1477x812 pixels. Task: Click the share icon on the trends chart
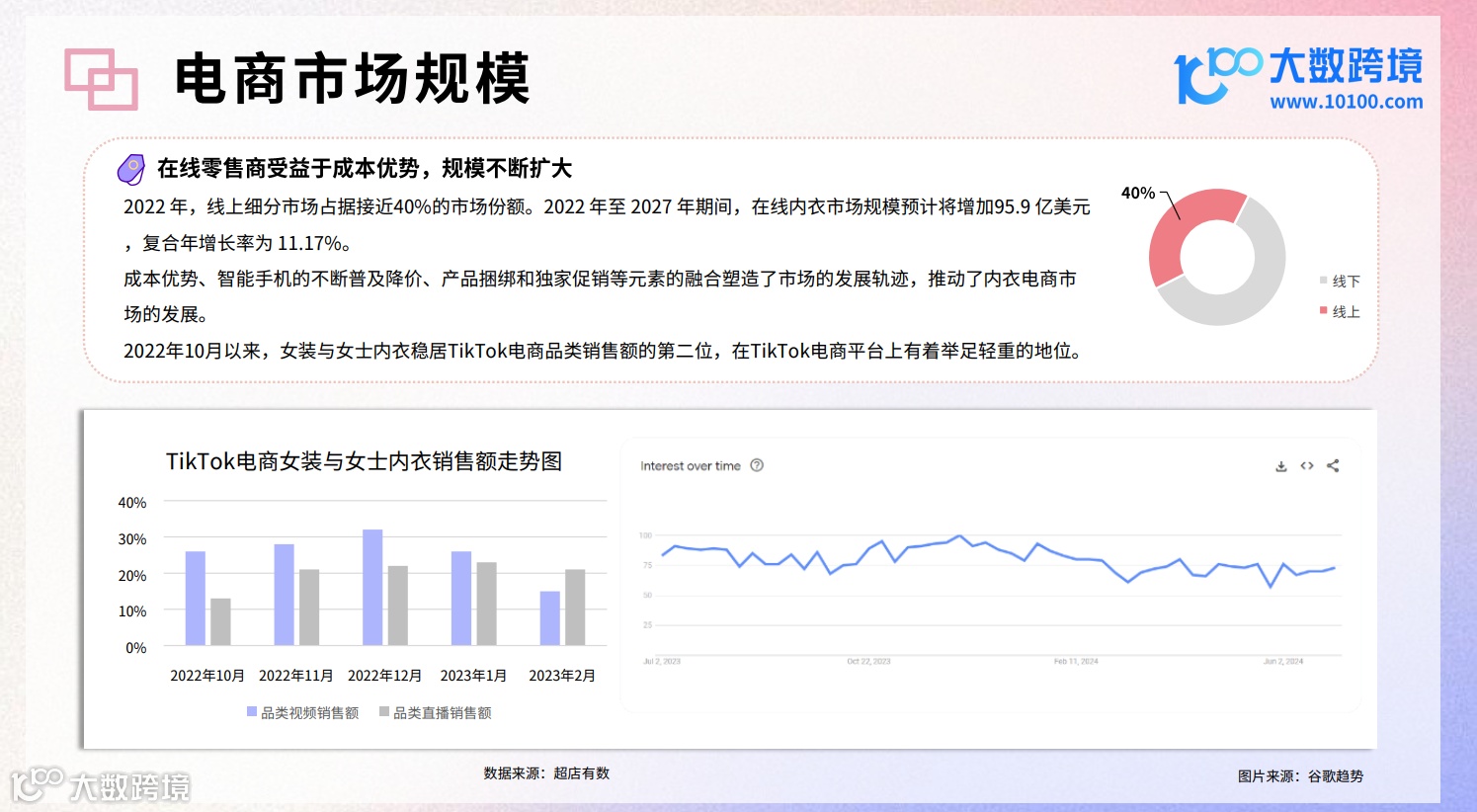[1333, 466]
